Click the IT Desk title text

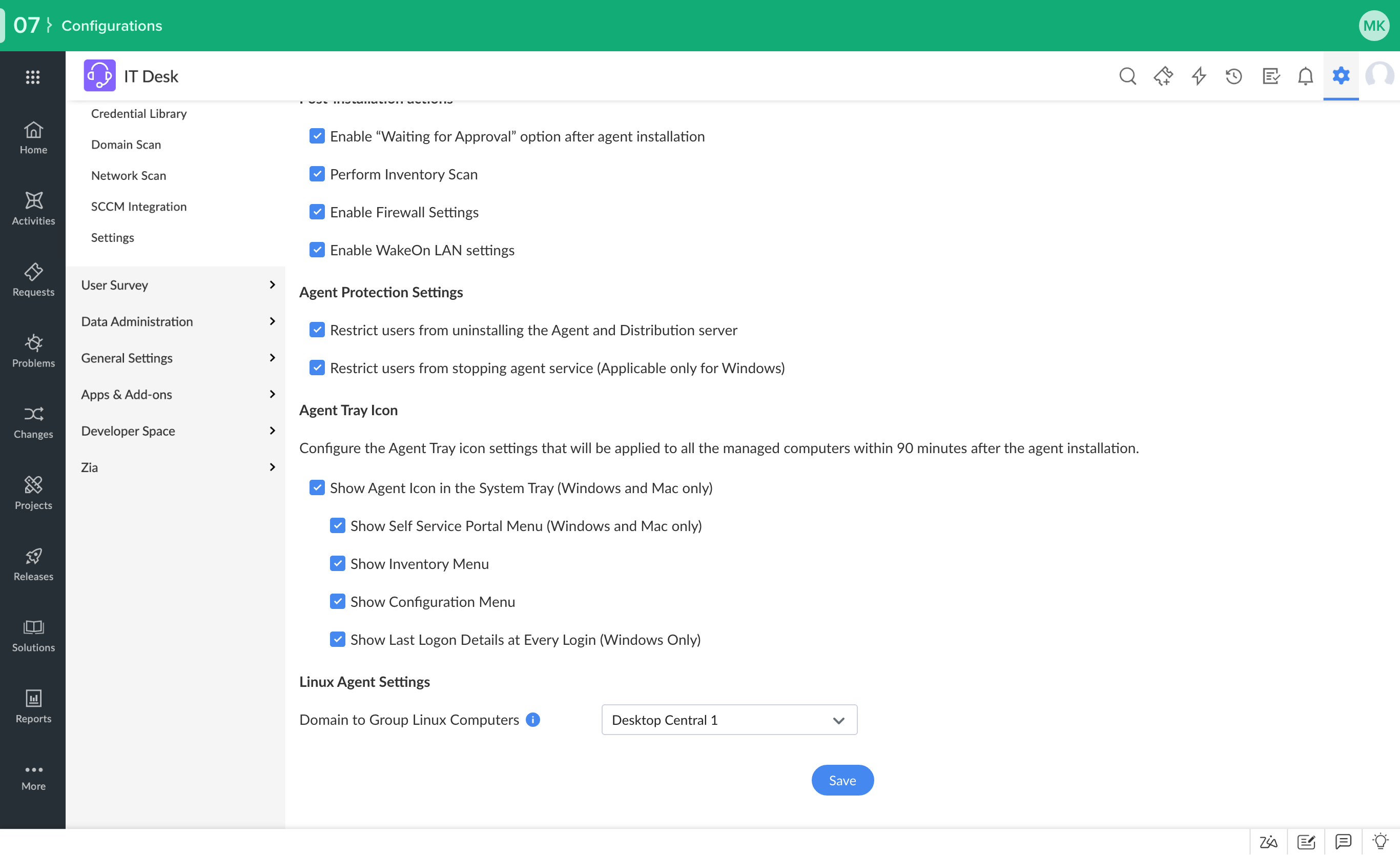coord(151,76)
